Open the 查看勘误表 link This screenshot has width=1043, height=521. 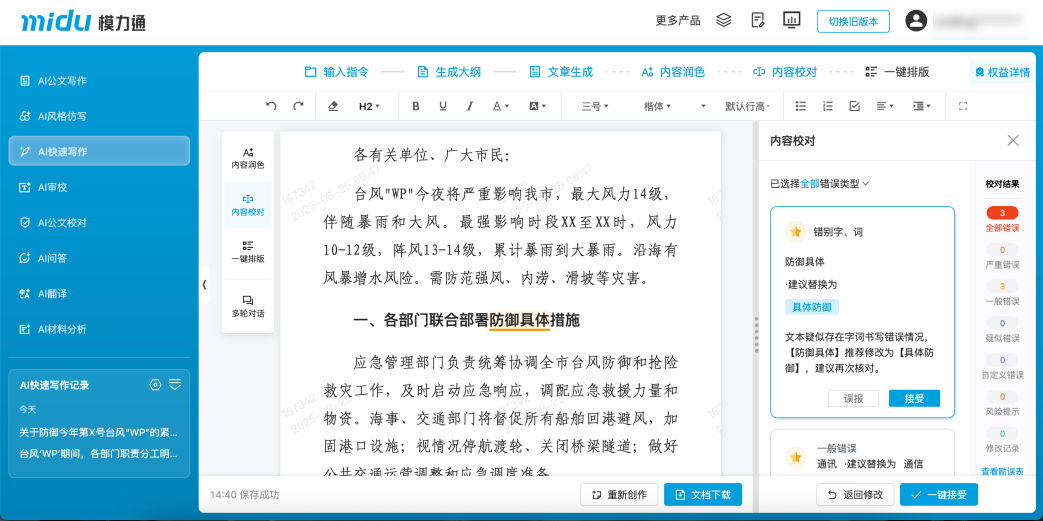point(1002,472)
